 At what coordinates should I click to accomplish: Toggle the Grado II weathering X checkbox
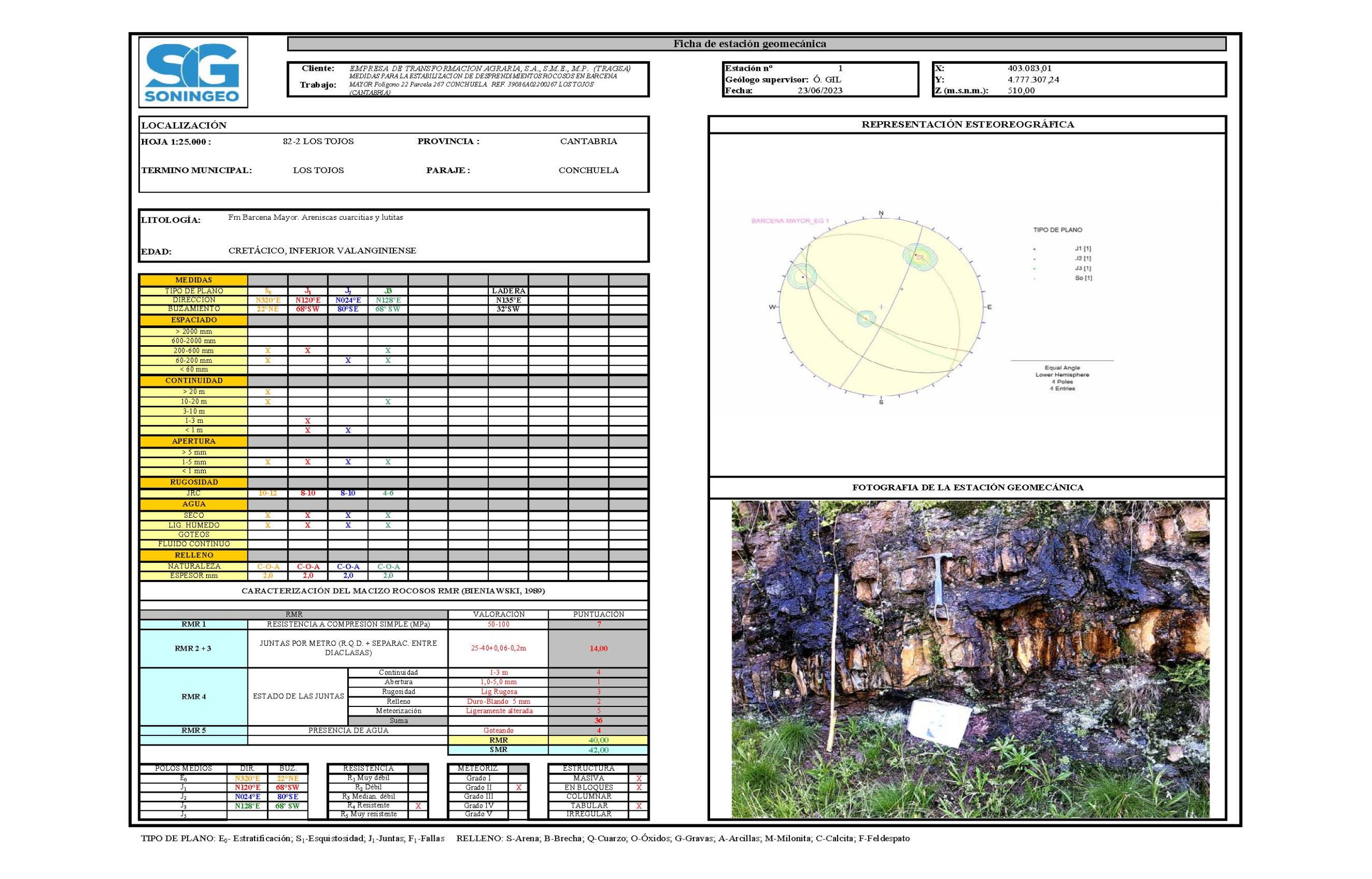[x=518, y=787]
